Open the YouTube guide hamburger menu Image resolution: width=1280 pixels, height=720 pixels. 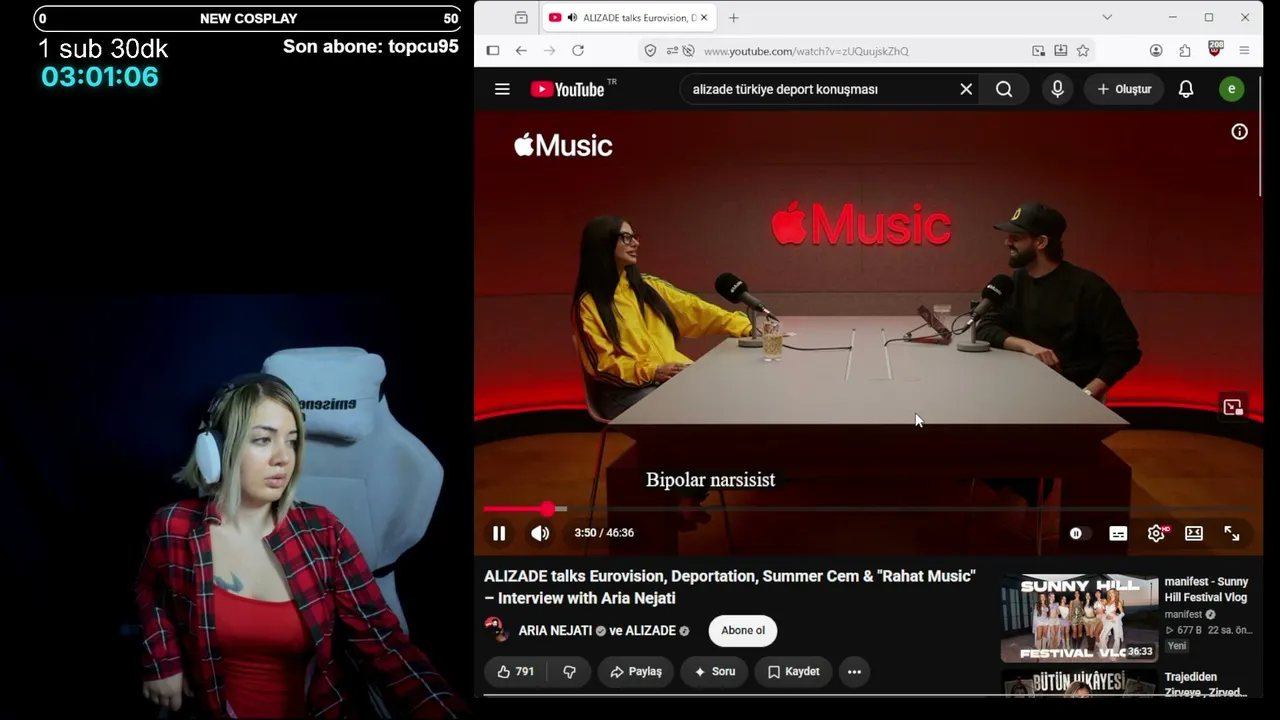(502, 89)
